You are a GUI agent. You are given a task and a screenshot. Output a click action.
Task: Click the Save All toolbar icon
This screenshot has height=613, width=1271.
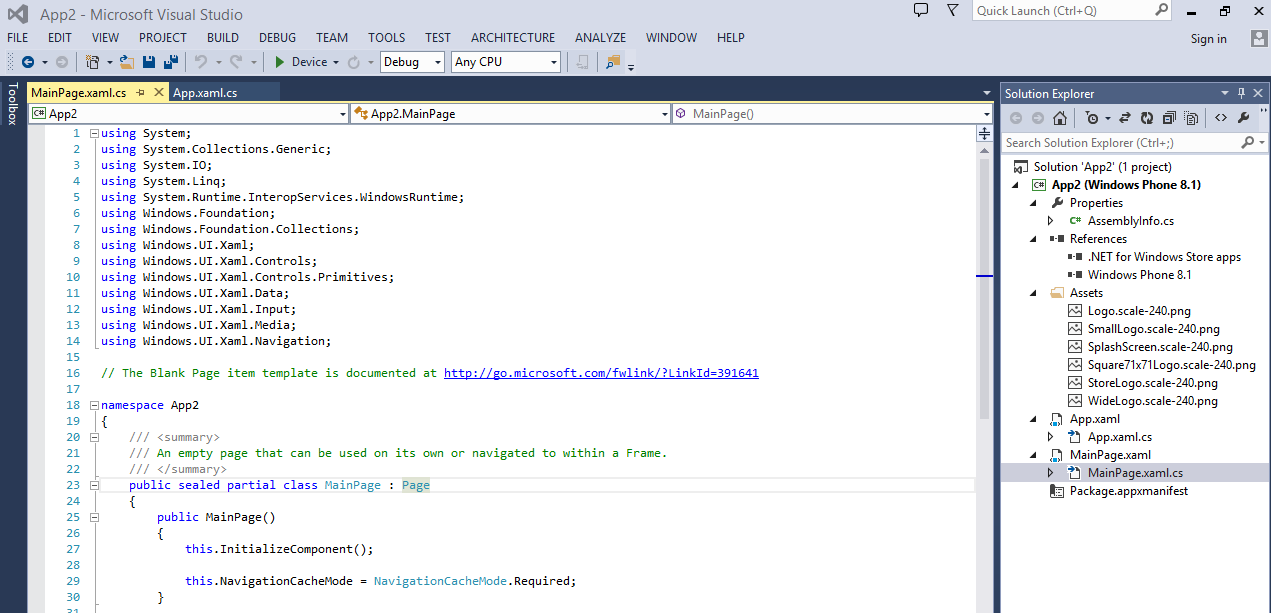click(169, 62)
